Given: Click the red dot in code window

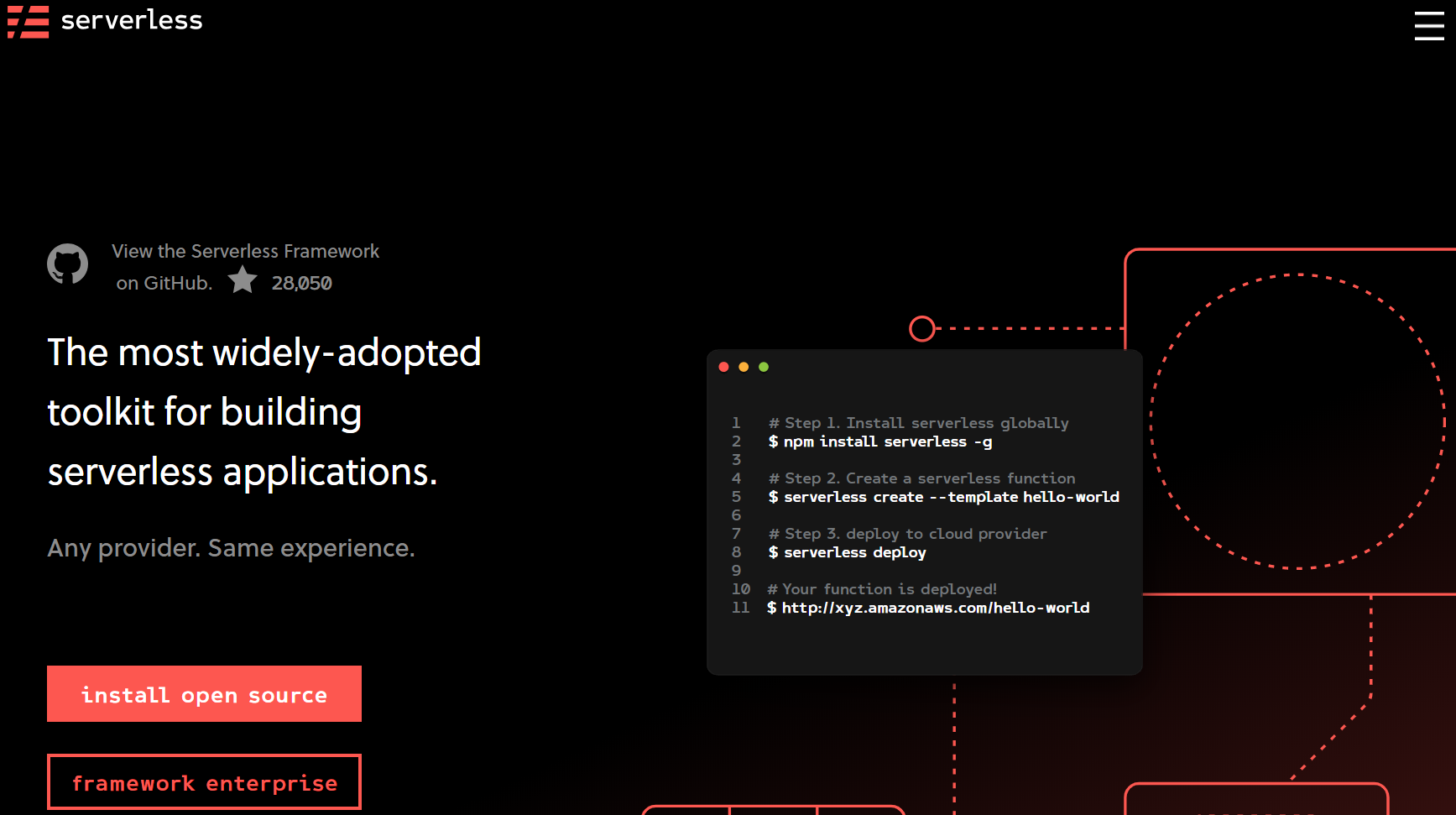Looking at the screenshot, I should [x=724, y=367].
